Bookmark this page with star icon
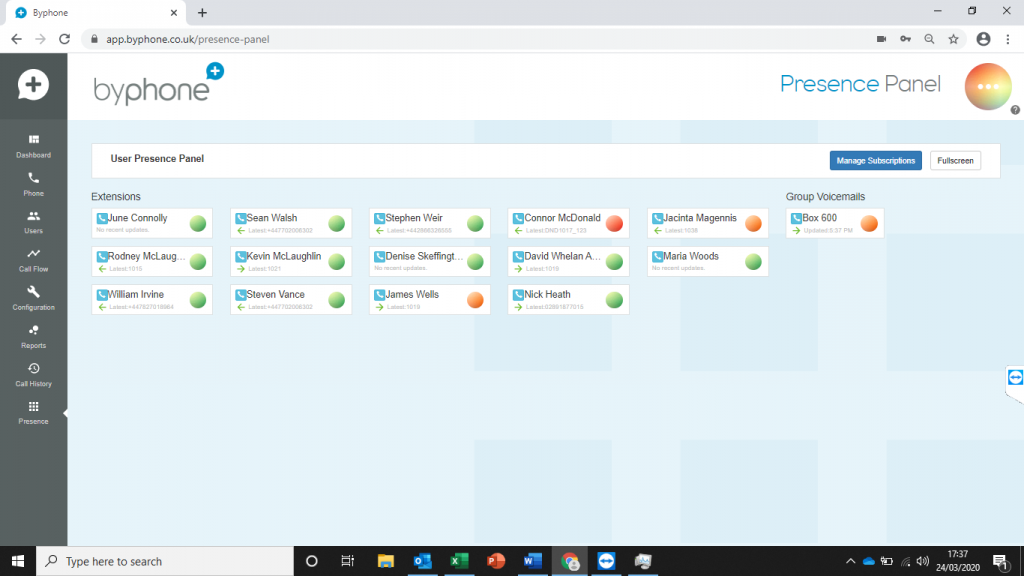 (953, 39)
